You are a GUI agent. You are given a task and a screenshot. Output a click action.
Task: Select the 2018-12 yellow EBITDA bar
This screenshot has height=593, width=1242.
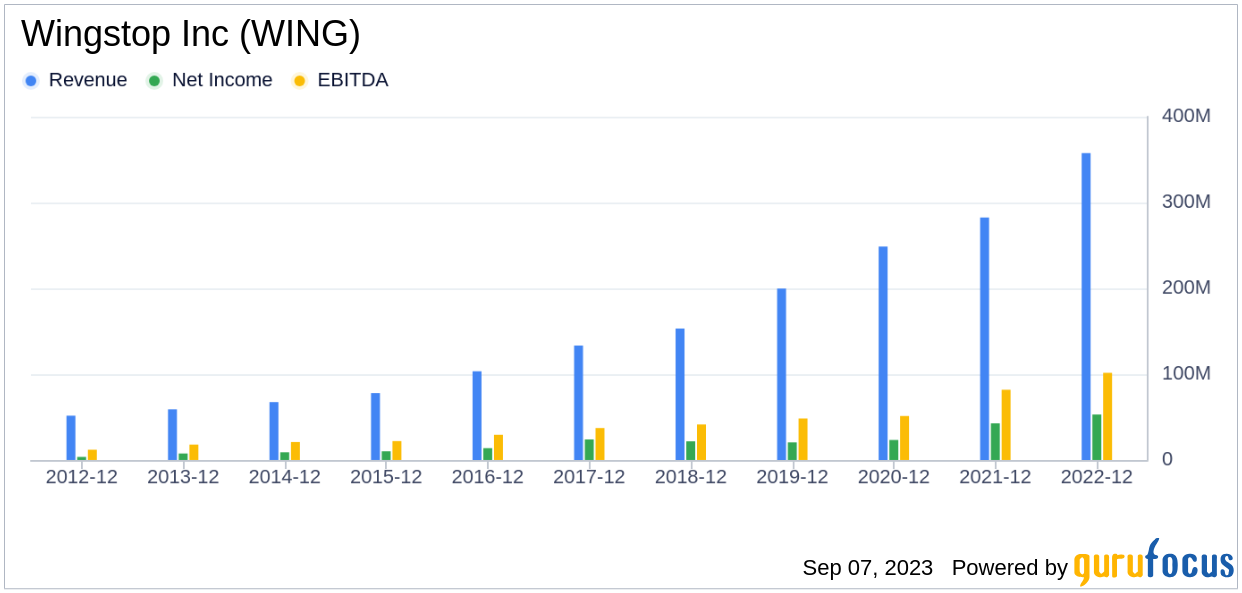[702, 443]
